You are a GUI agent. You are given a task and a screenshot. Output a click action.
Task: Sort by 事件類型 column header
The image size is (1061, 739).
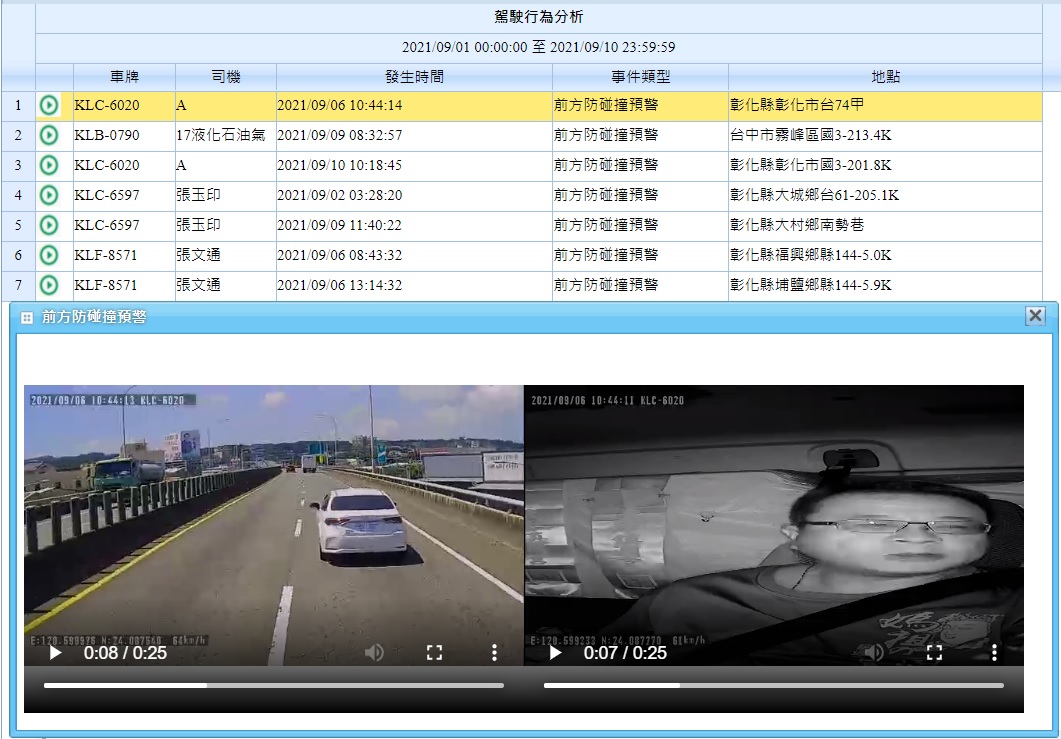pyautogui.click(x=640, y=77)
